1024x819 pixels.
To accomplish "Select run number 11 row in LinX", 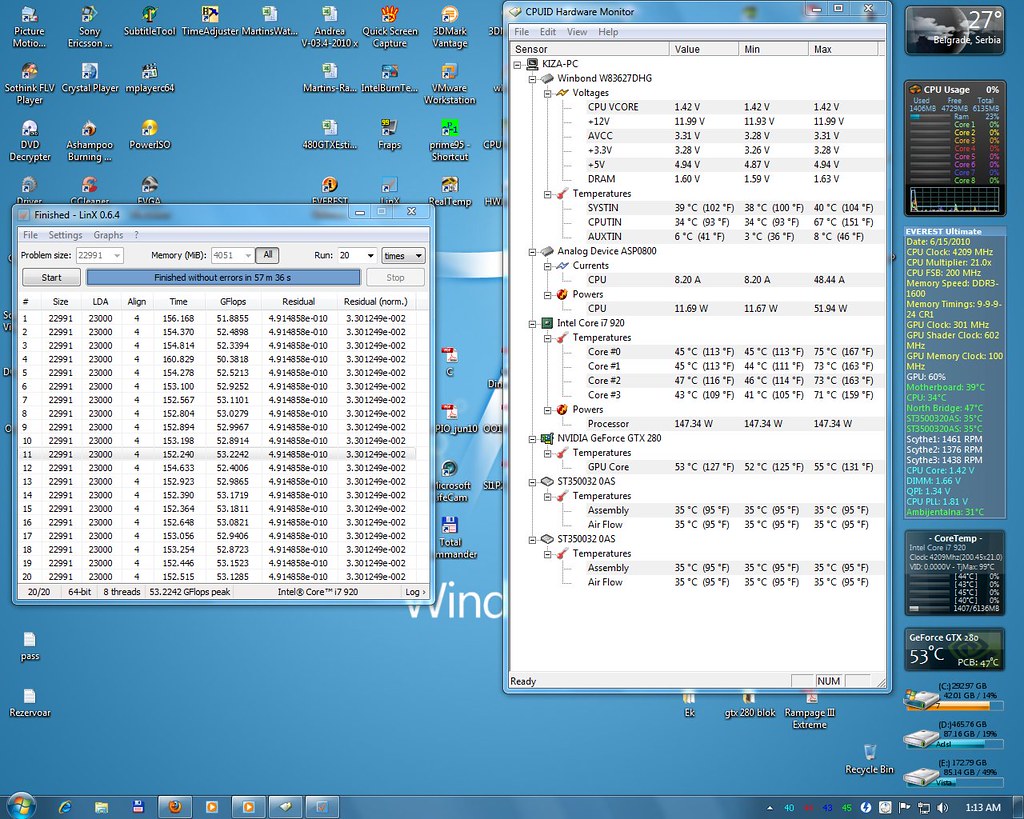I will (219, 455).
